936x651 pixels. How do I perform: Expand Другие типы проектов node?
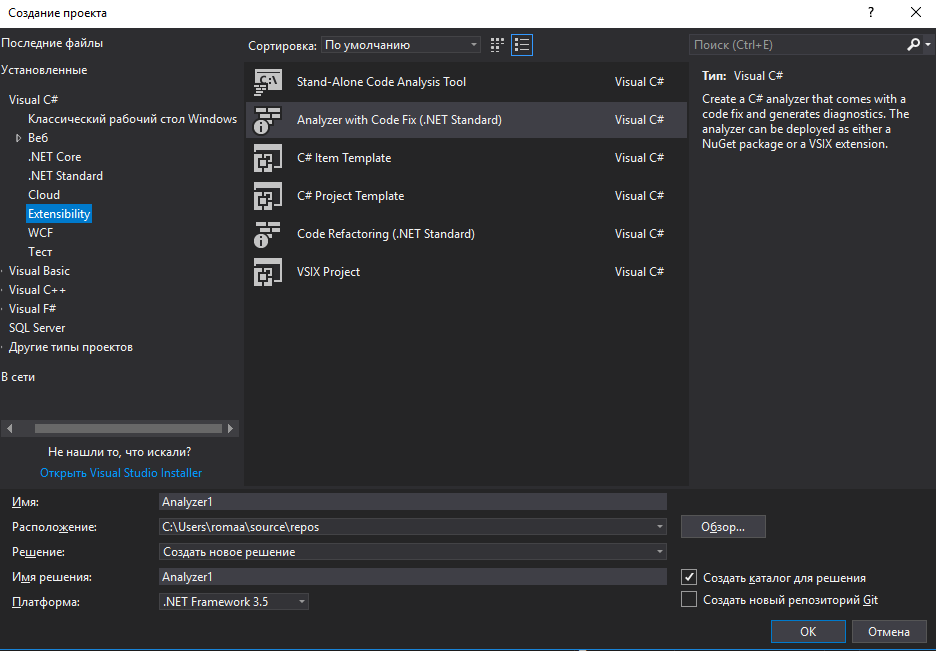click(2, 348)
